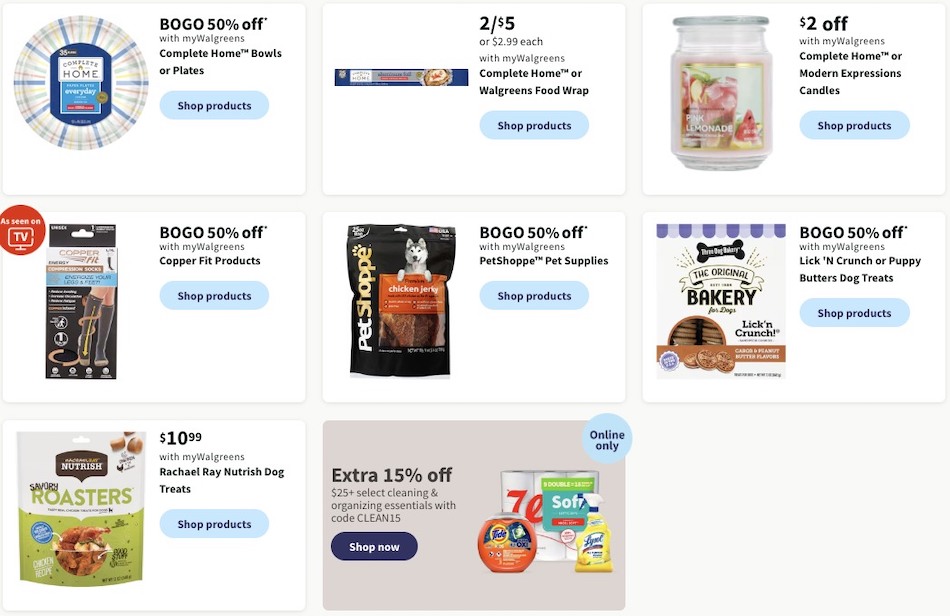Click Shop now for extra 15% off
This screenshot has height=616, width=950.
point(374,546)
